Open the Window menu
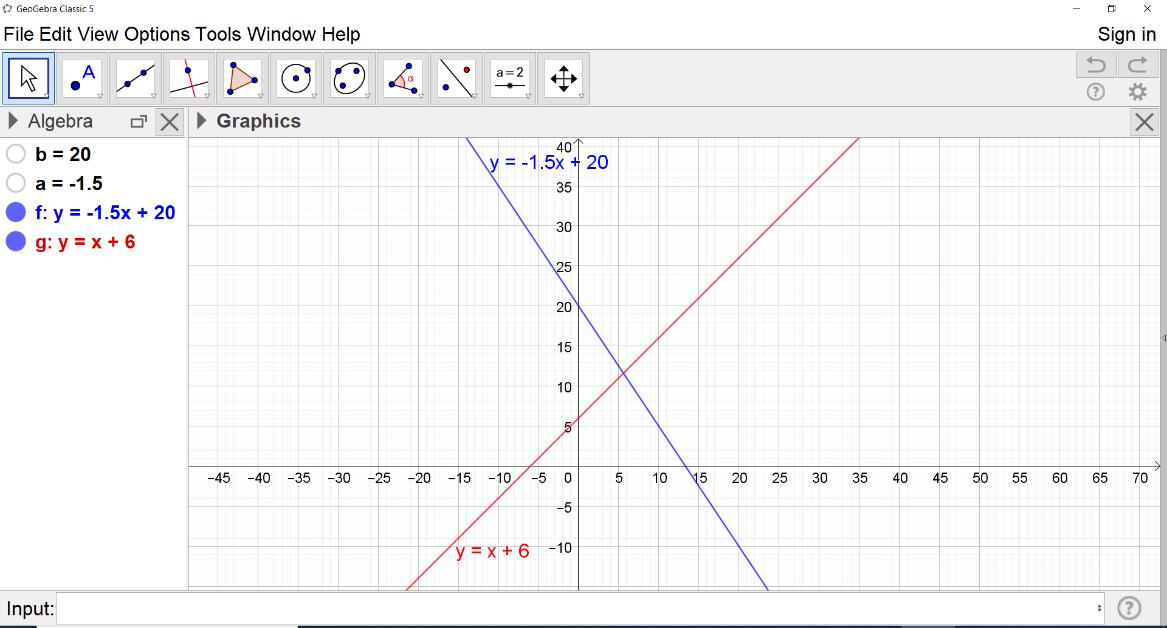Screen dimensions: 1167x628 tap(281, 34)
